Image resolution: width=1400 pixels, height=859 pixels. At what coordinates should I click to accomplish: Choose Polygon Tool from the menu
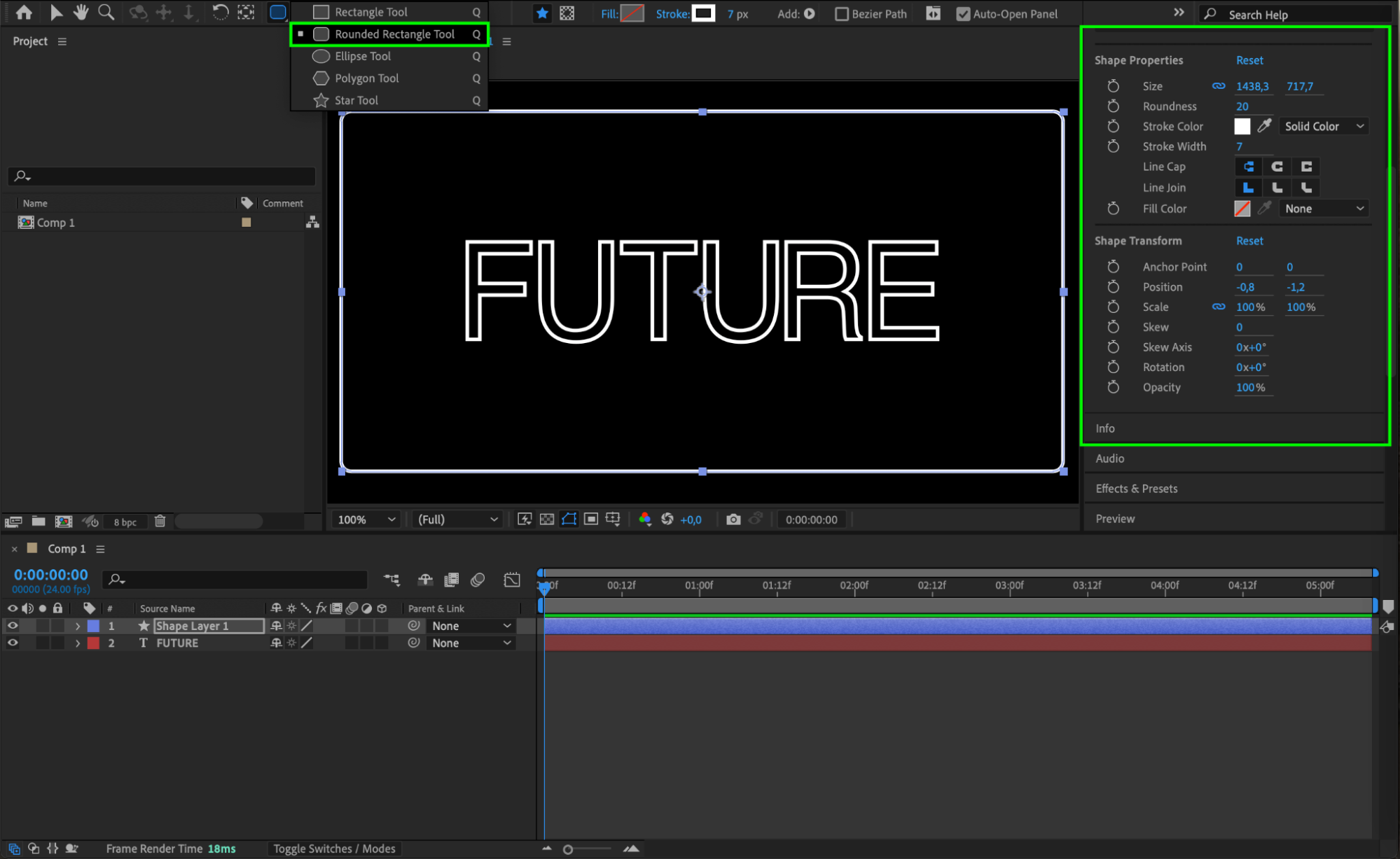click(x=389, y=78)
